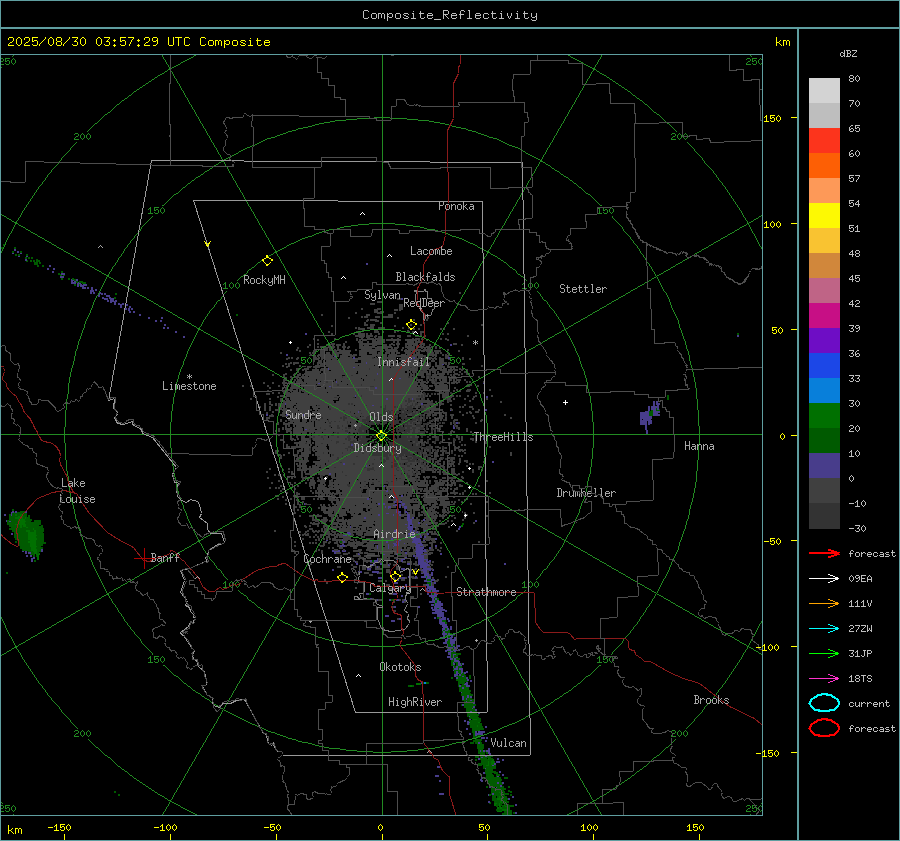Viewport: 900px width, 841px height.
Task: Click the yellow diamond marker above Calgary
Action: point(395,576)
